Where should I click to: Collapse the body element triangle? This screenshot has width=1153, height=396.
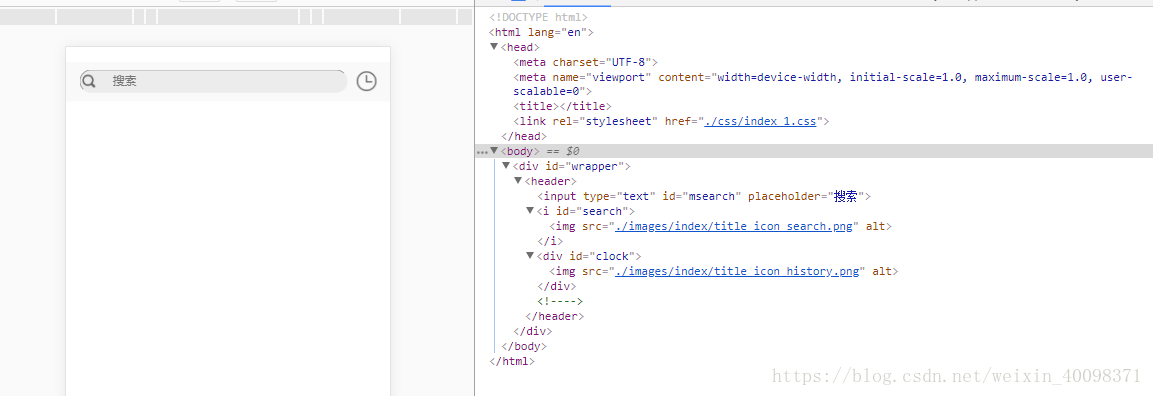click(x=494, y=151)
